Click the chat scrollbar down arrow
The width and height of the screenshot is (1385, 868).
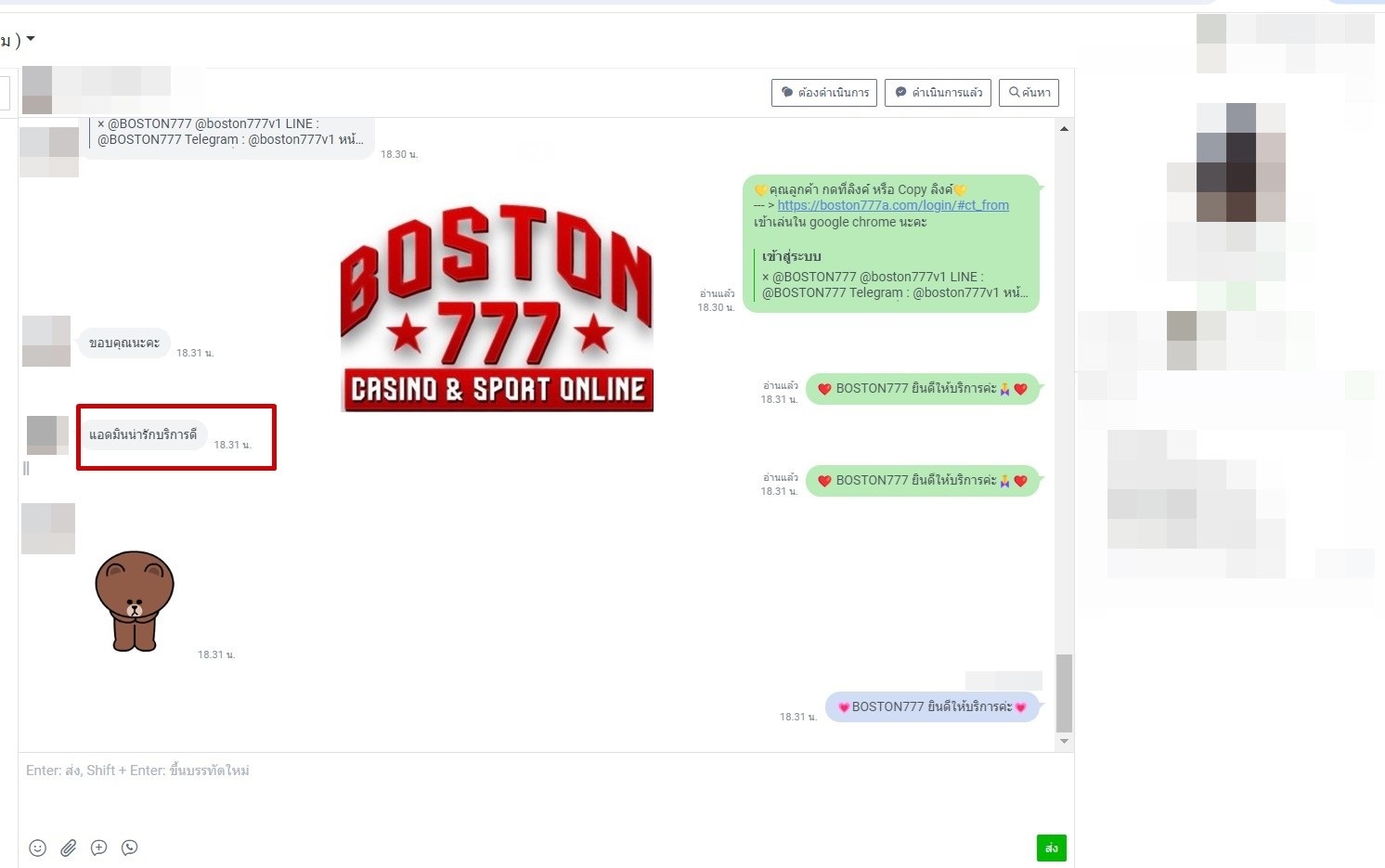[x=1064, y=742]
